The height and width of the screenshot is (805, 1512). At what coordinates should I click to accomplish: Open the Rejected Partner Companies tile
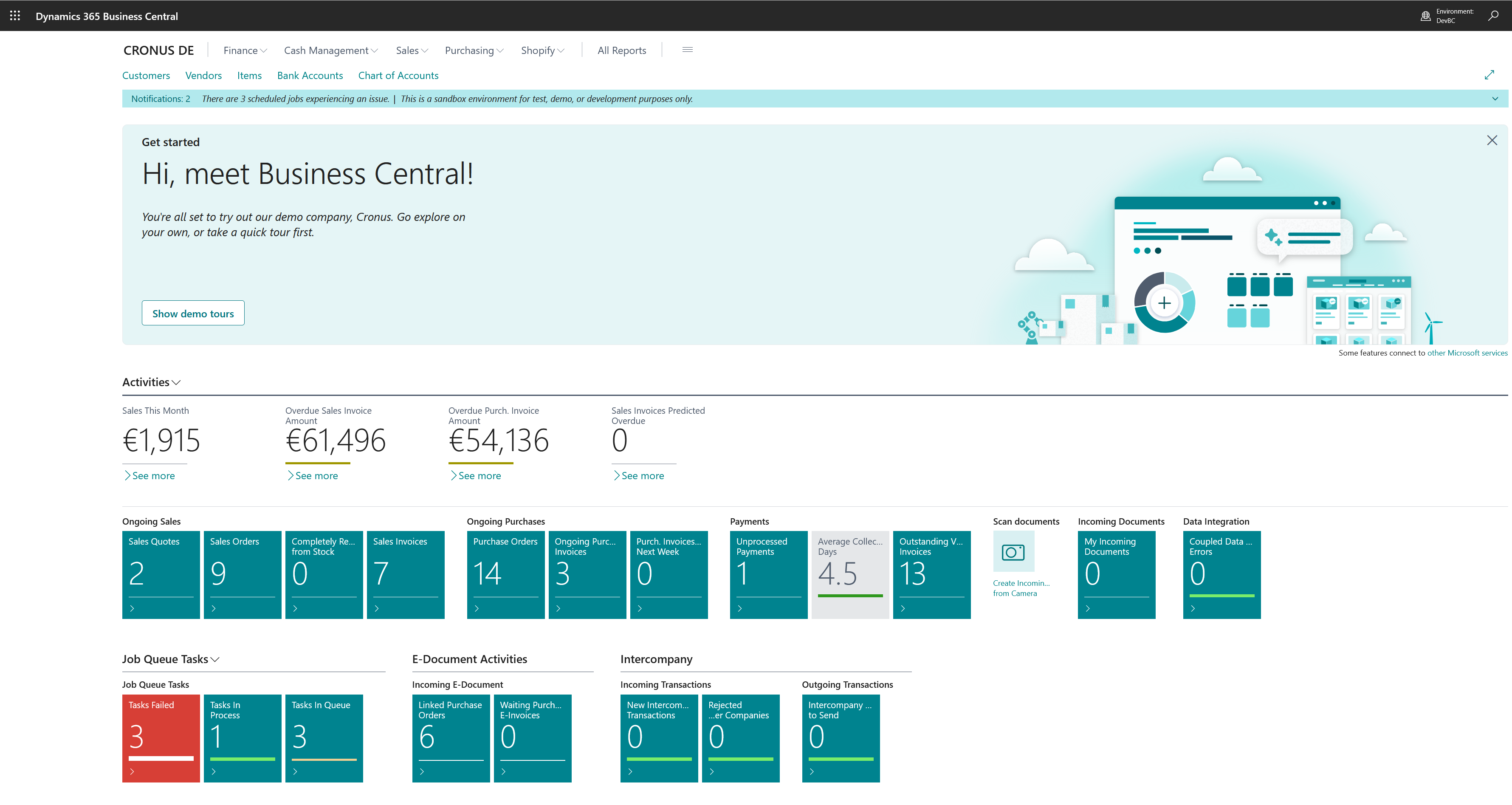click(741, 738)
